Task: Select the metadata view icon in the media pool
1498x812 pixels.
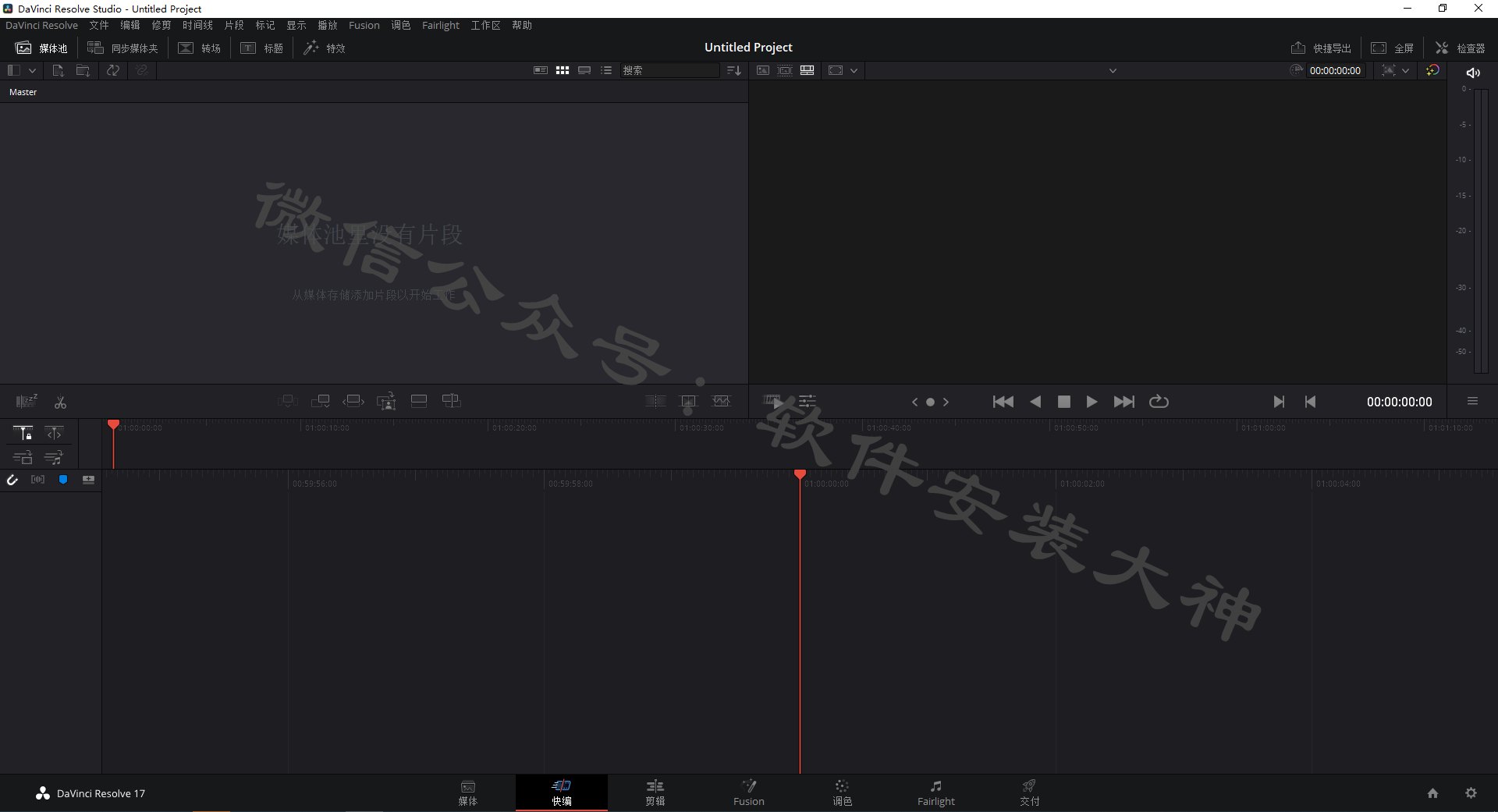Action: [540, 70]
